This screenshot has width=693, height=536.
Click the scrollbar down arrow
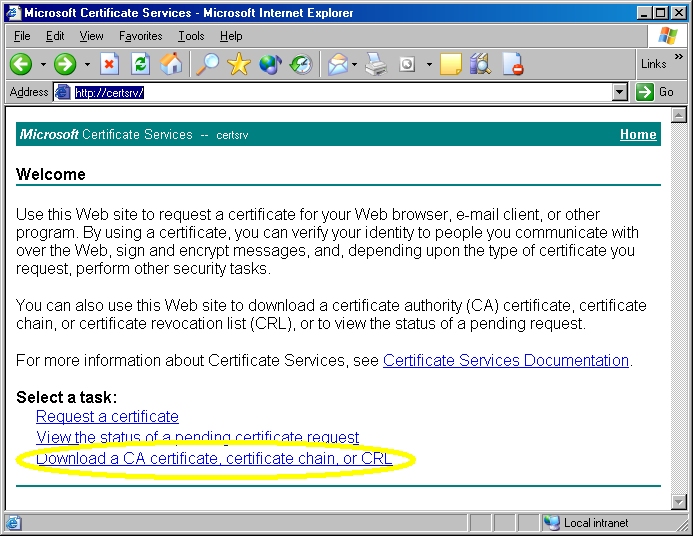coord(678,502)
